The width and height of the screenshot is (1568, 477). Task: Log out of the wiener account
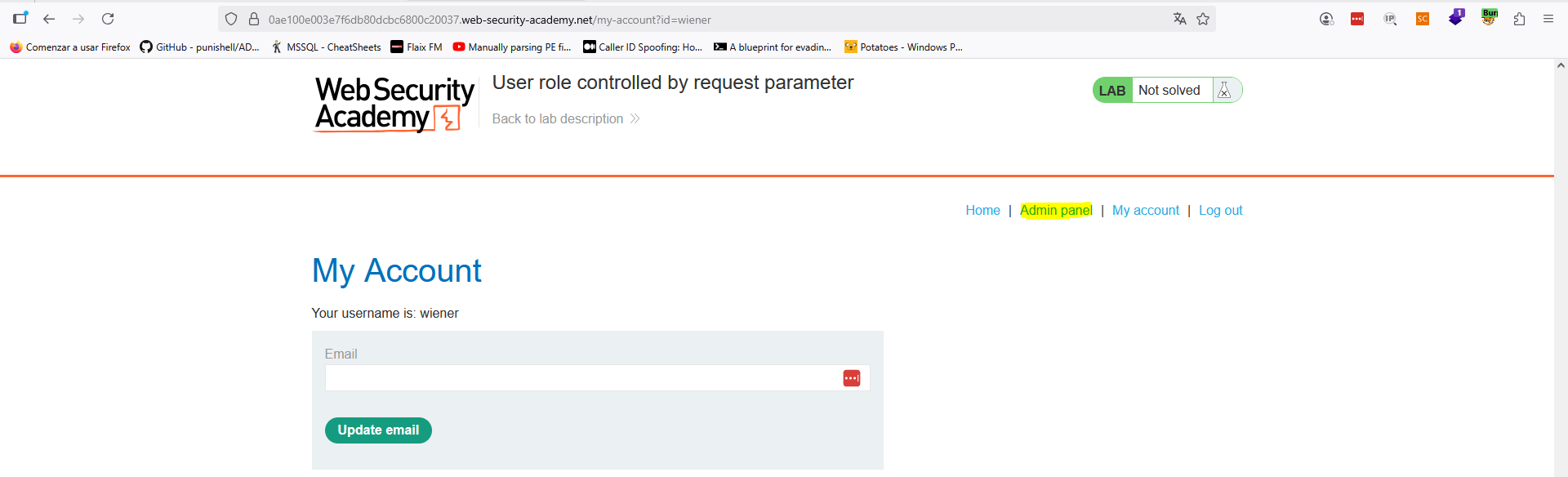(1220, 210)
